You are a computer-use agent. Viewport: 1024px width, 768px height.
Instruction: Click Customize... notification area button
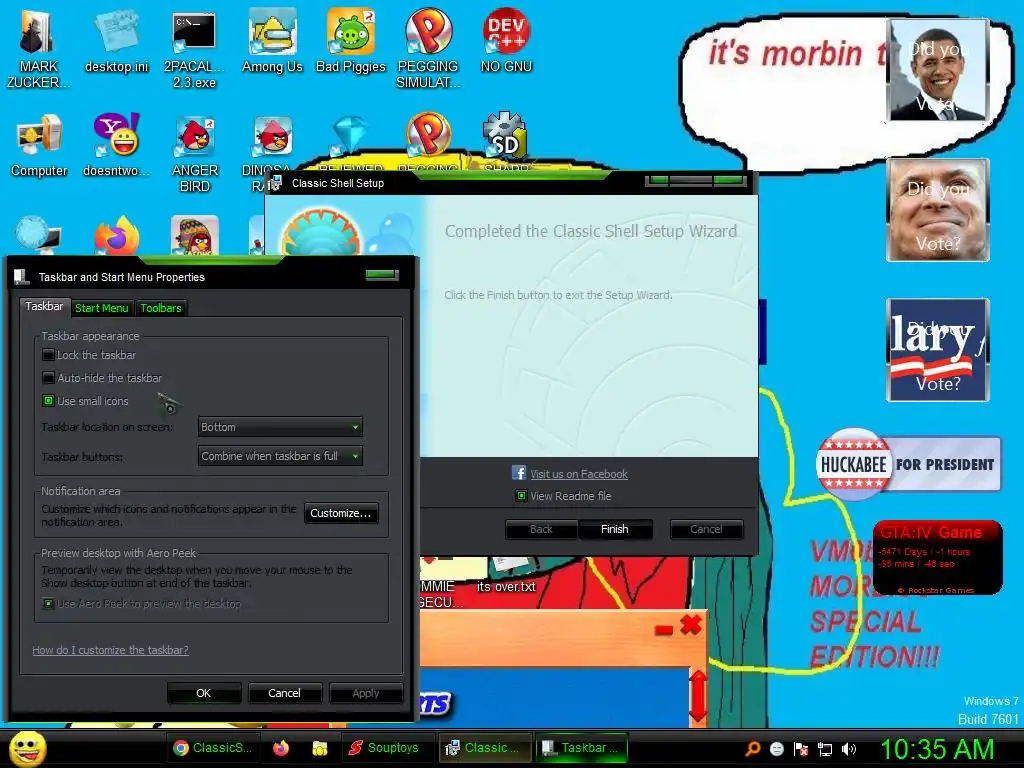coord(340,513)
